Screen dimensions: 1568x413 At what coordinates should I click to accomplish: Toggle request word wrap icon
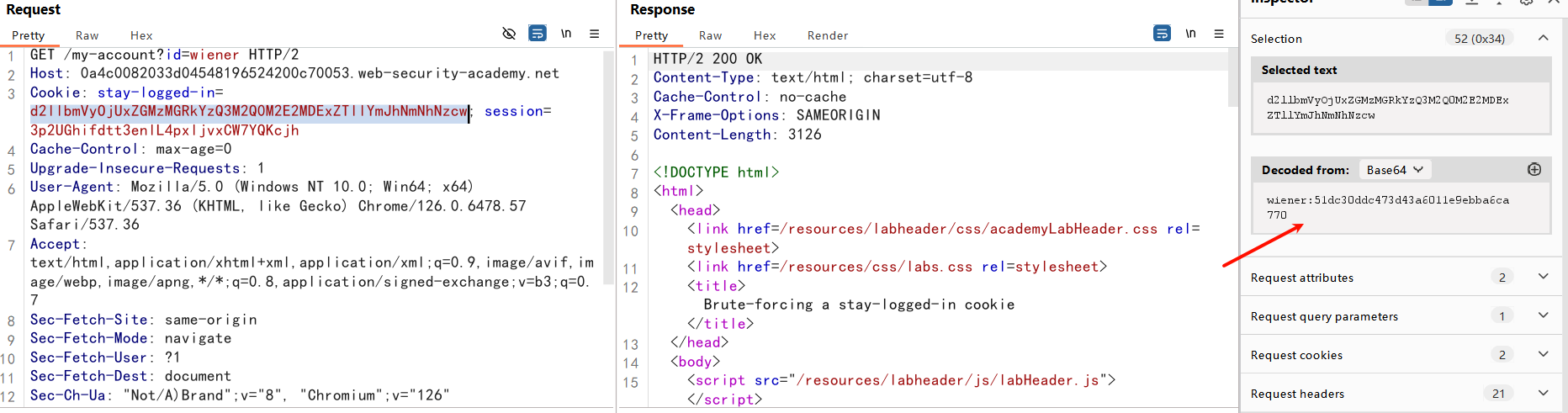click(537, 34)
